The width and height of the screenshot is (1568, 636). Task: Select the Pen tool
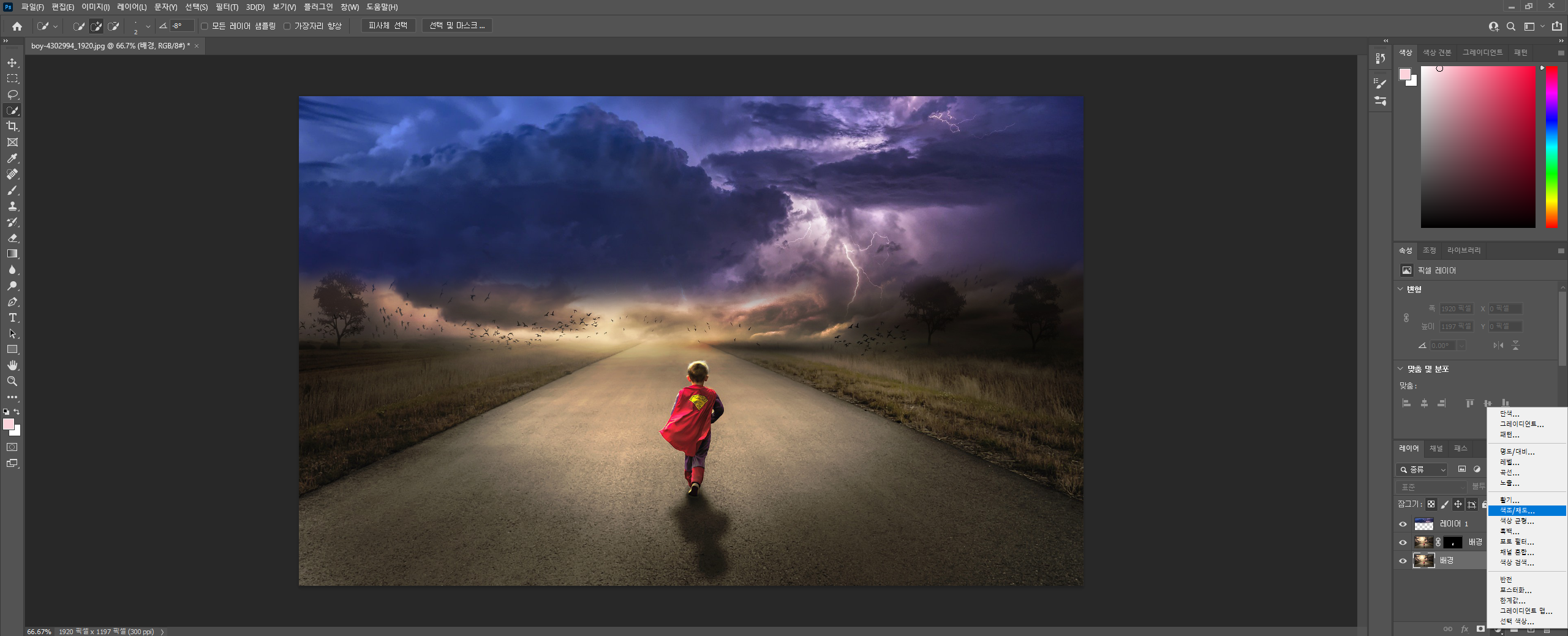pyautogui.click(x=12, y=301)
